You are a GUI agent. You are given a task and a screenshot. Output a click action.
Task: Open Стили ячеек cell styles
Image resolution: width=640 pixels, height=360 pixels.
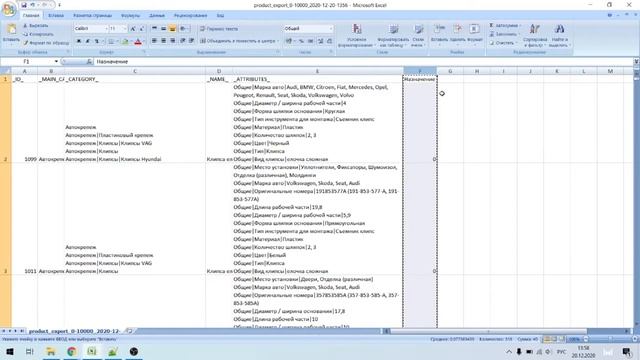418,36
